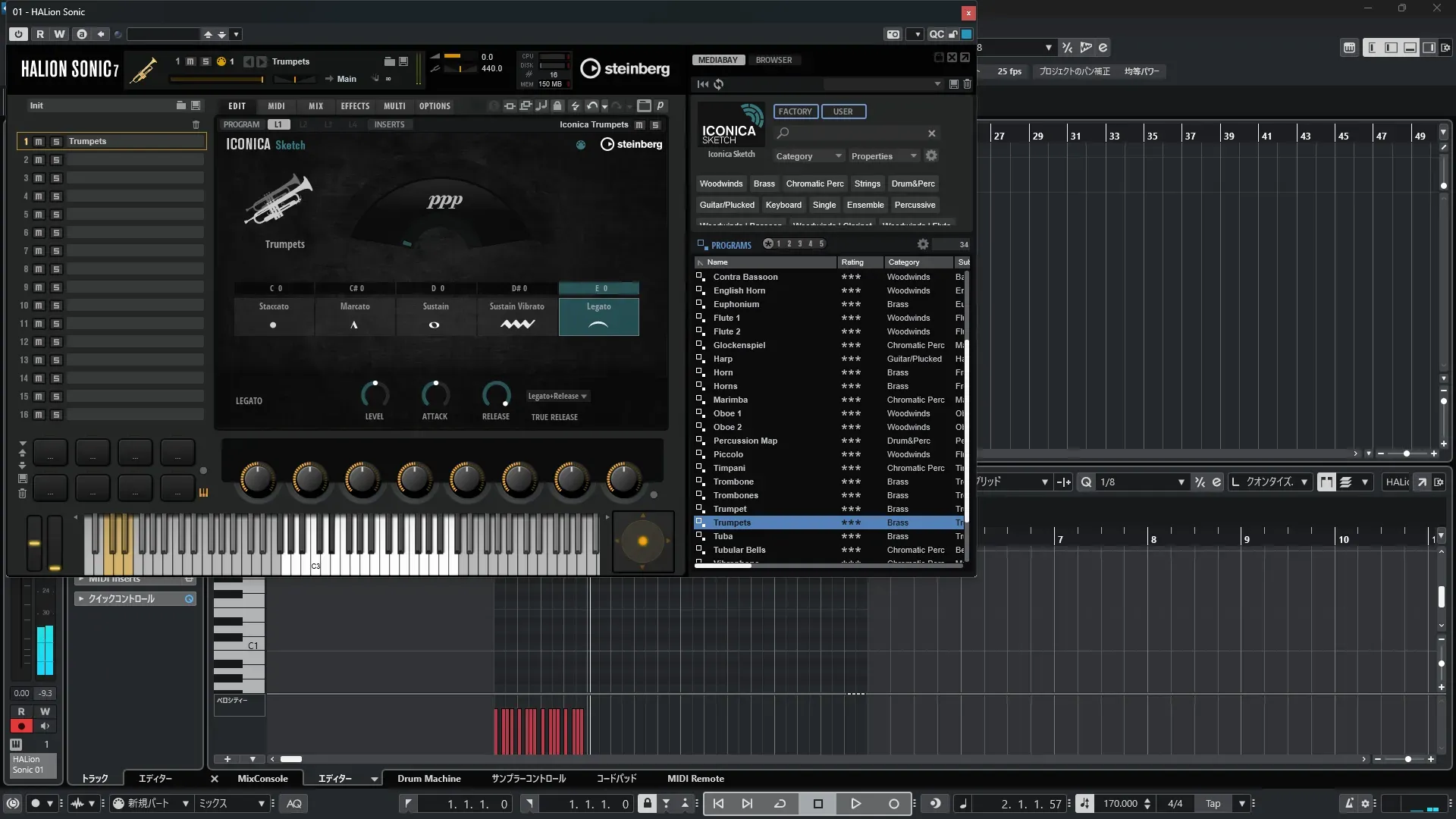Viewport: 1456px width, 819px height.
Task: Select the Tuba program in list
Action: point(723,536)
